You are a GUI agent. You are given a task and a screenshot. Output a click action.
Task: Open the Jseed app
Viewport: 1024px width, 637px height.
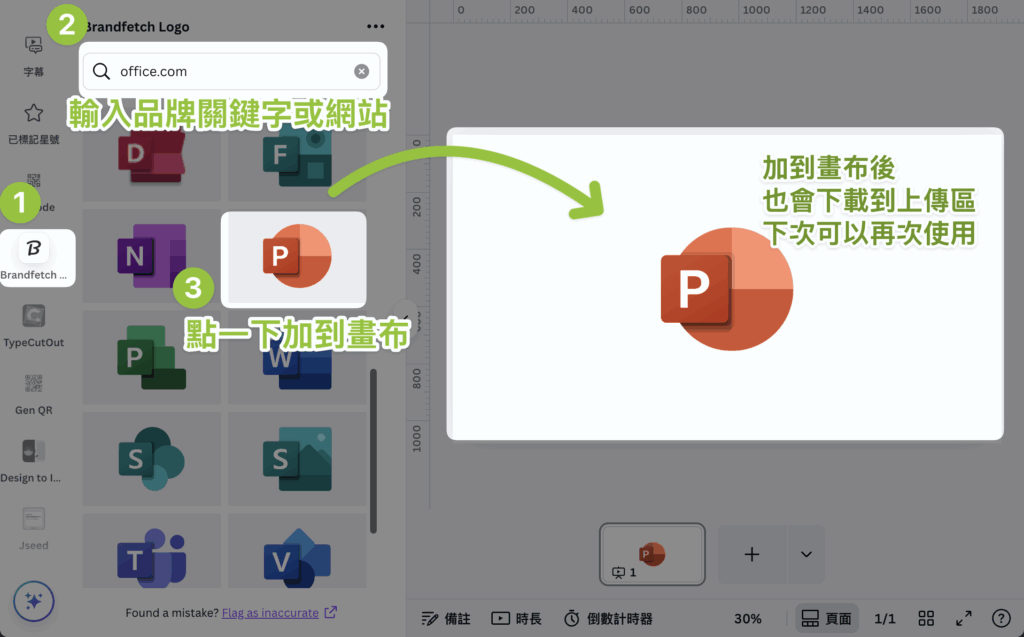[x=33, y=529]
